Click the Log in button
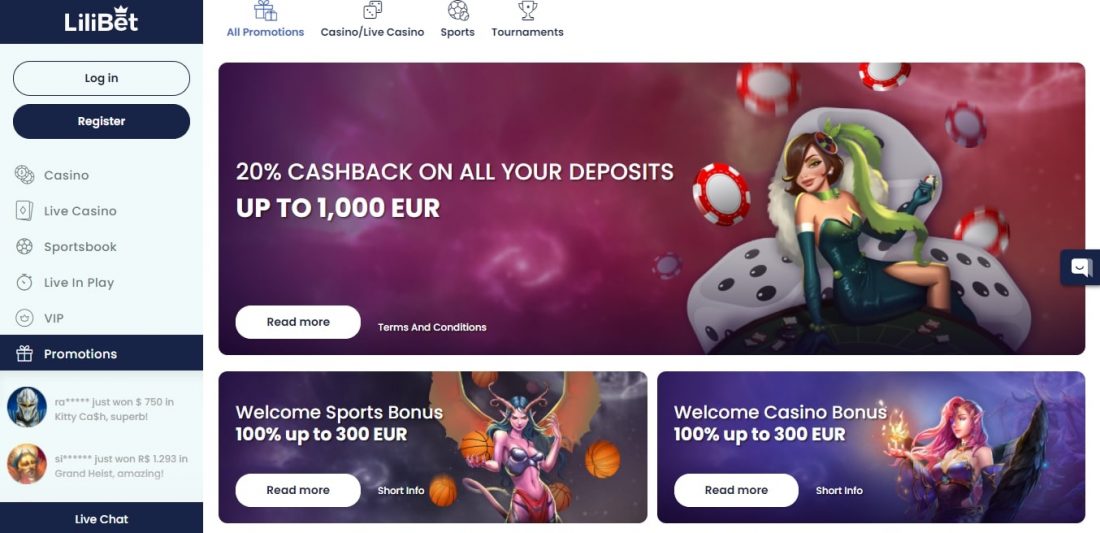This screenshot has height=533, width=1100. point(101,78)
